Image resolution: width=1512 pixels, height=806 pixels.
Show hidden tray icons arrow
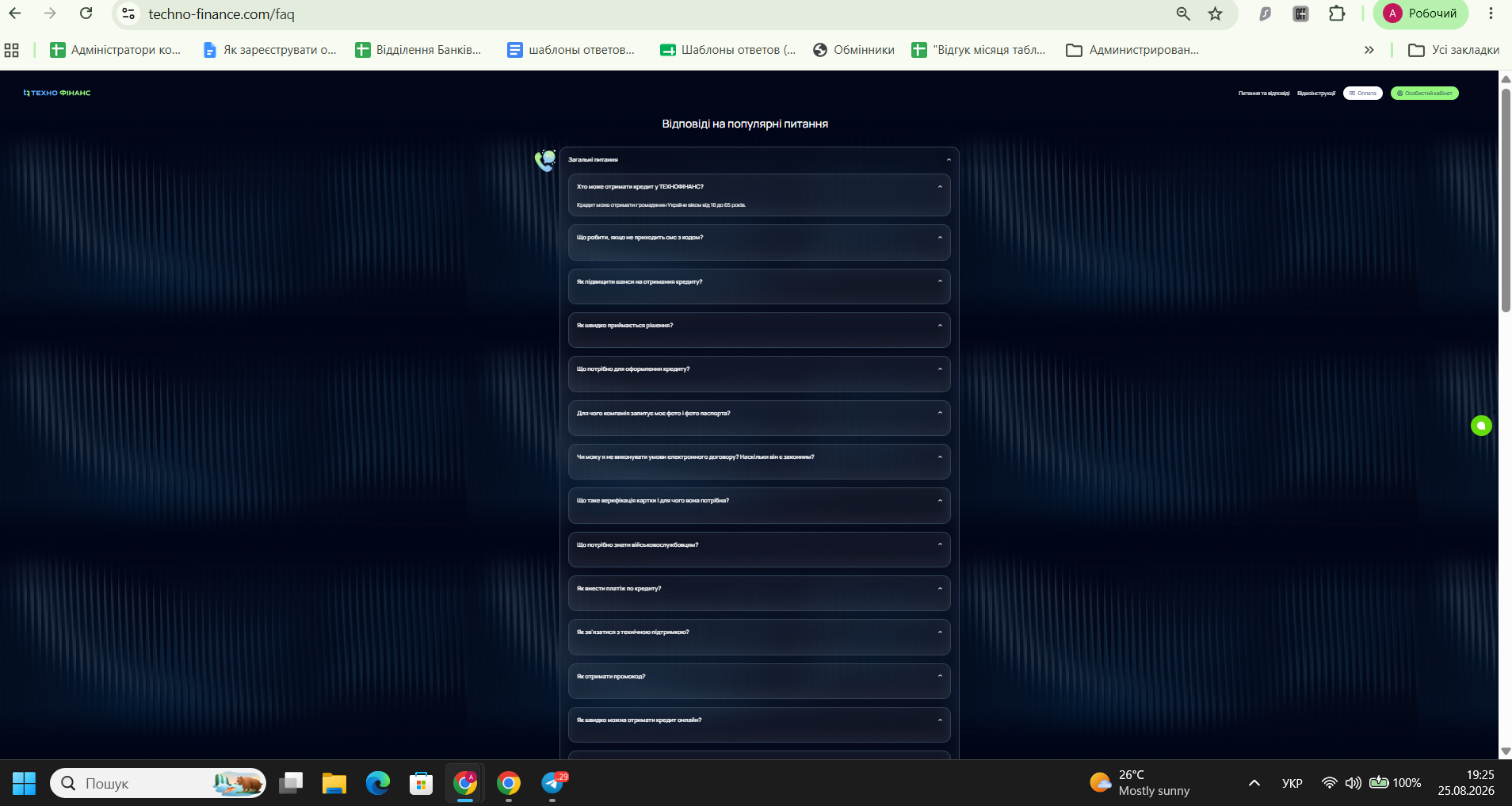click(1254, 783)
